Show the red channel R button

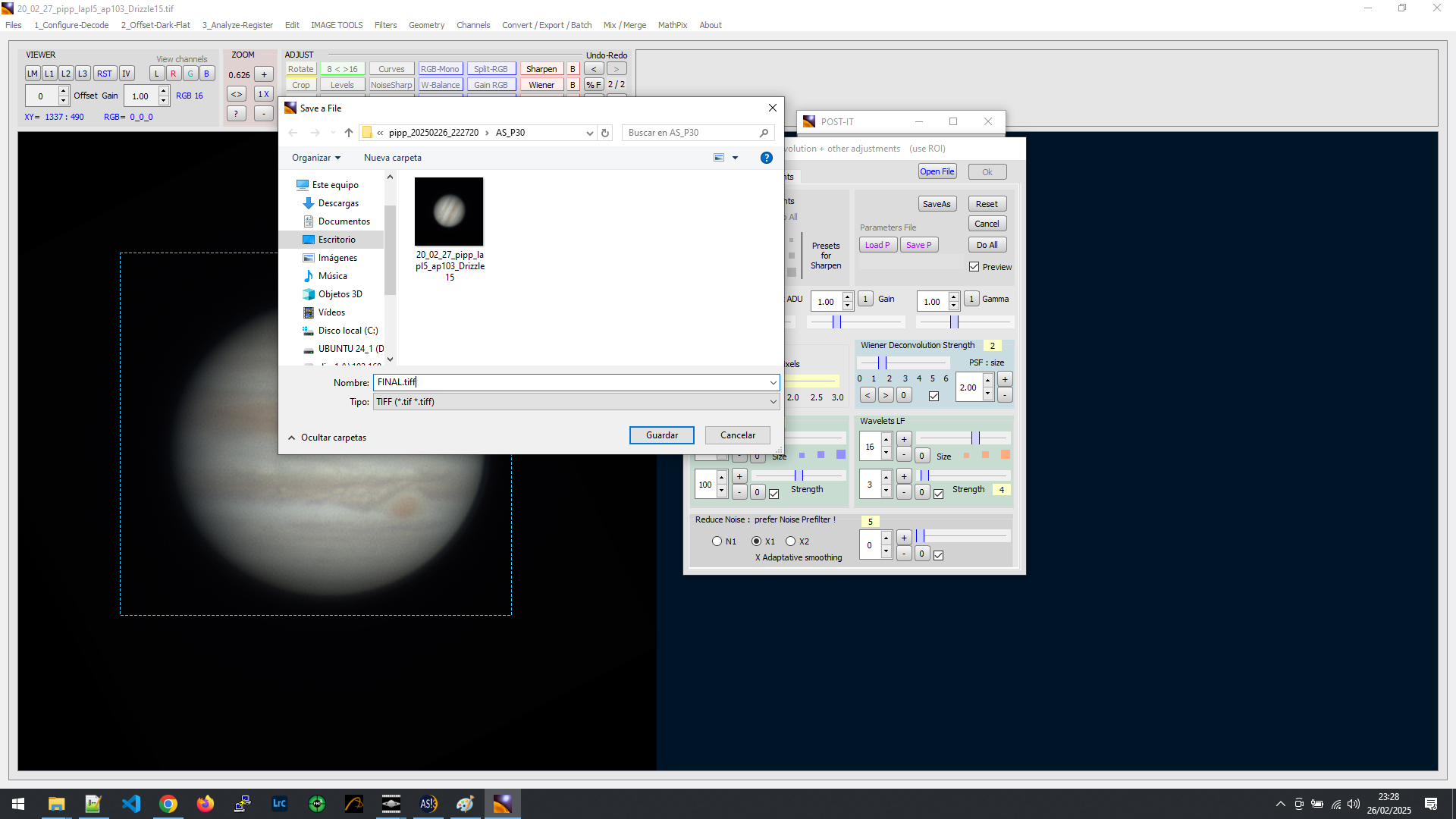click(x=174, y=74)
